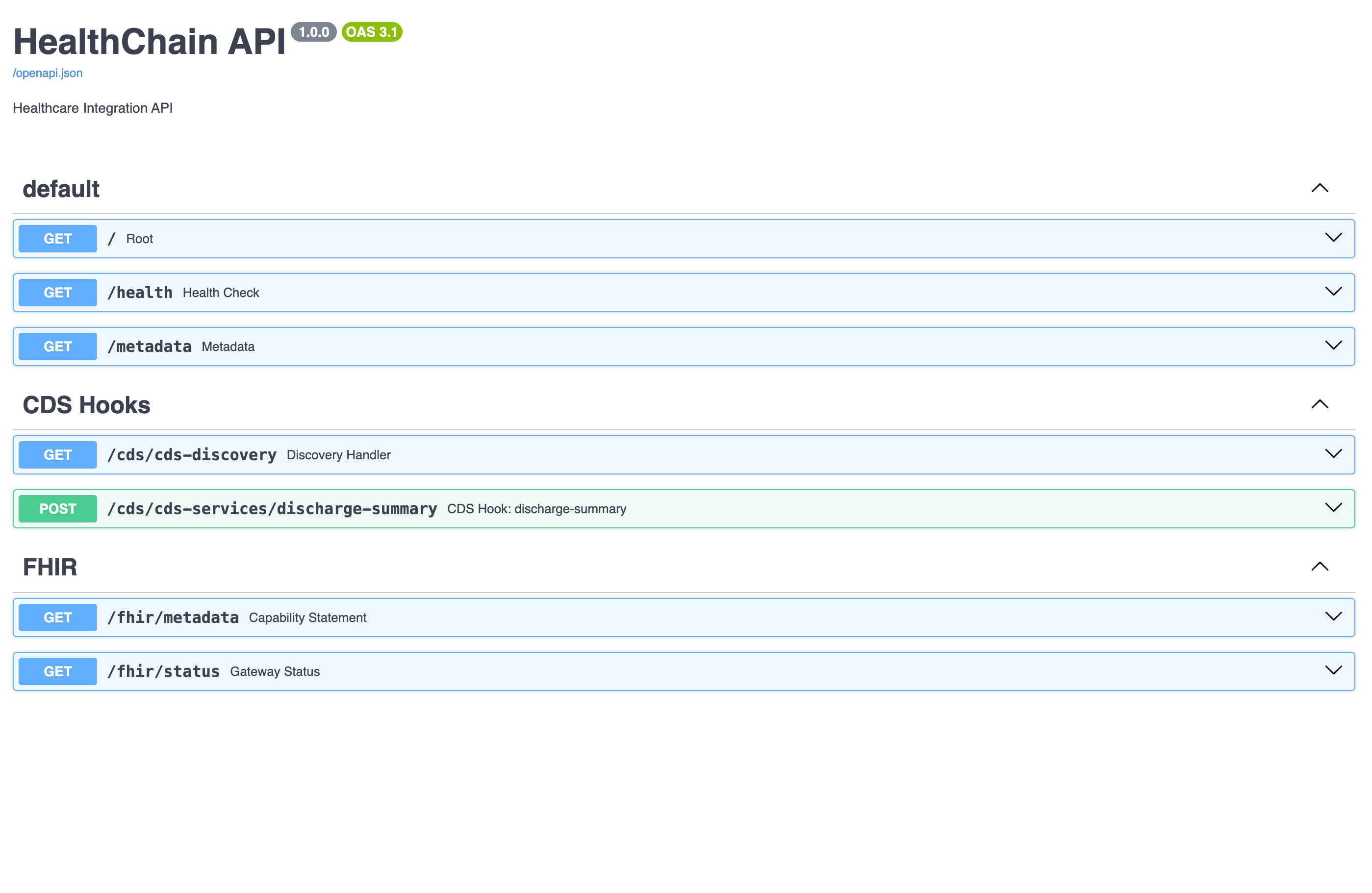Expand the /health Health Check operation
Screen dimensions: 1372x893
(1333, 292)
